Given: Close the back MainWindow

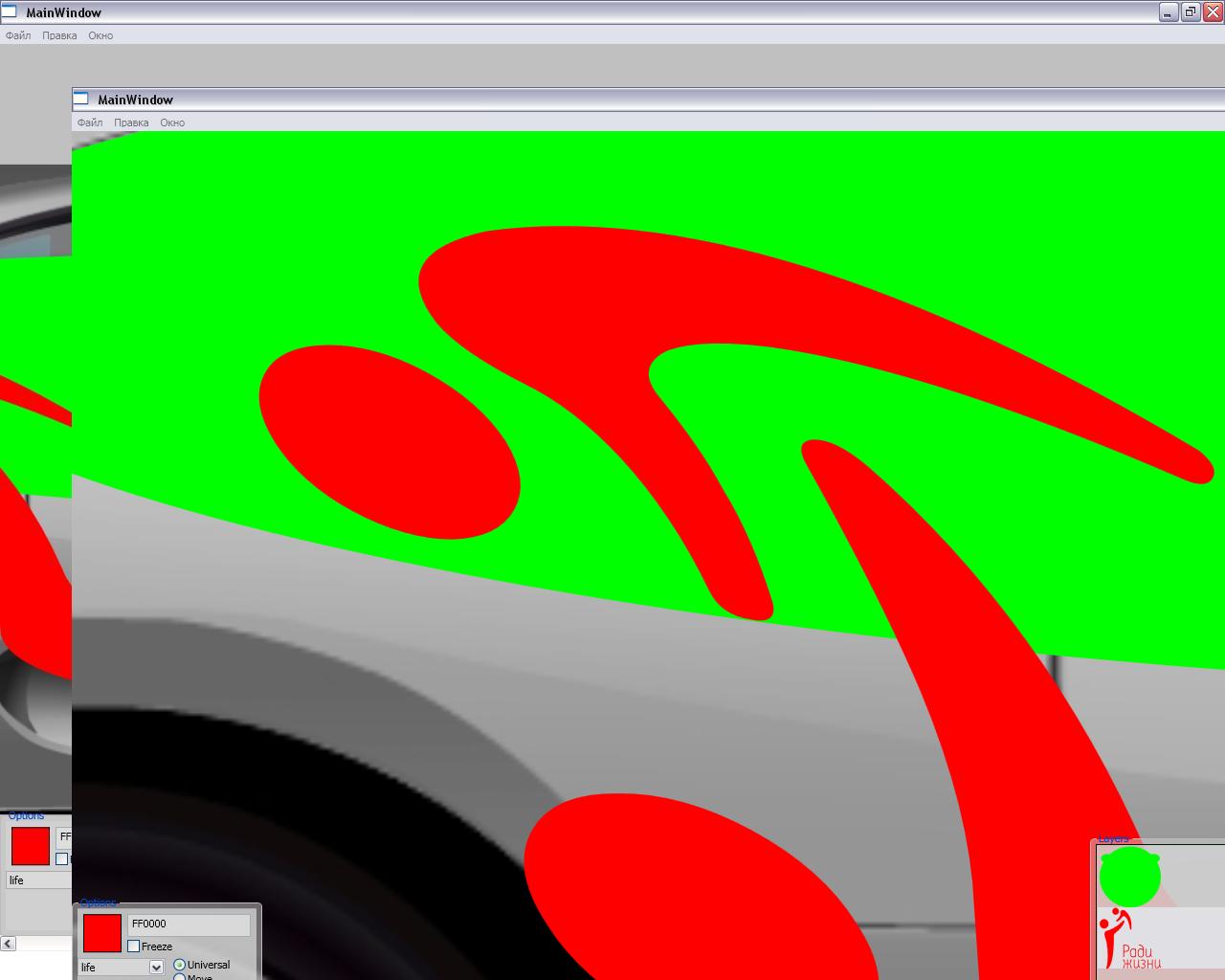Looking at the screenshot, I should (1212, 12).
